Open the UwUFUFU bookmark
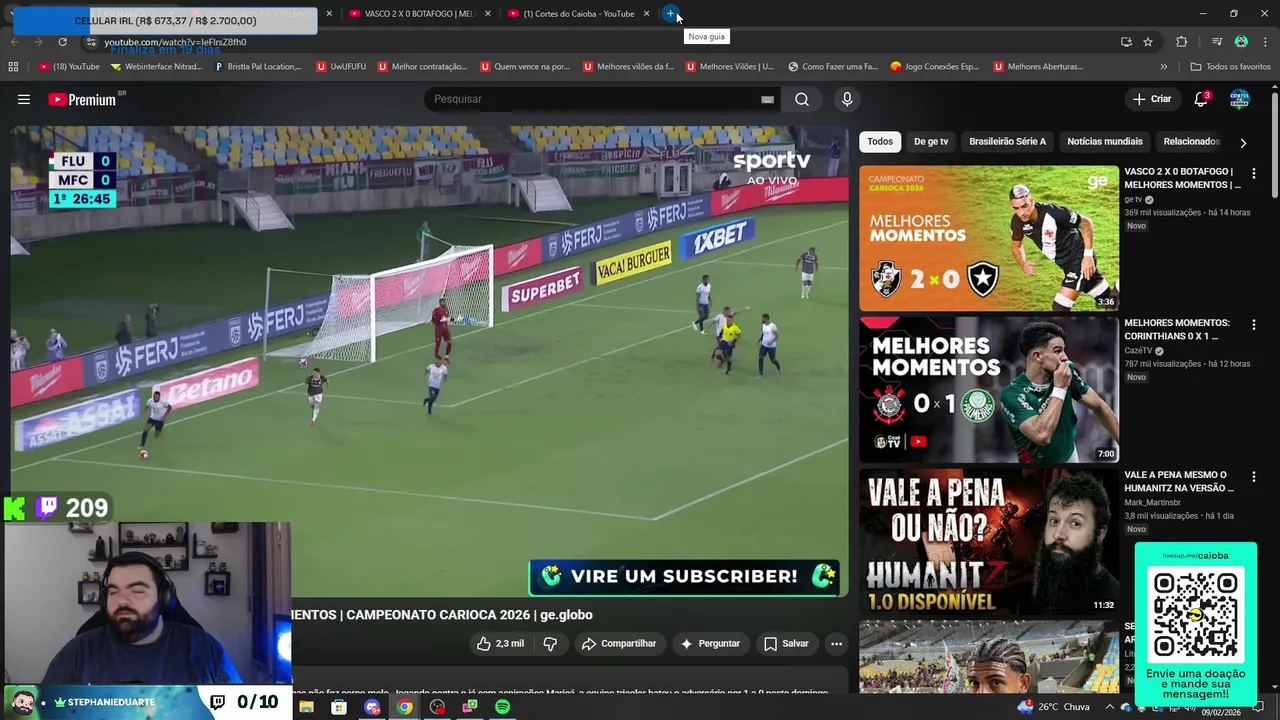Screen dimensions: 1280x720 coord(341,67)
